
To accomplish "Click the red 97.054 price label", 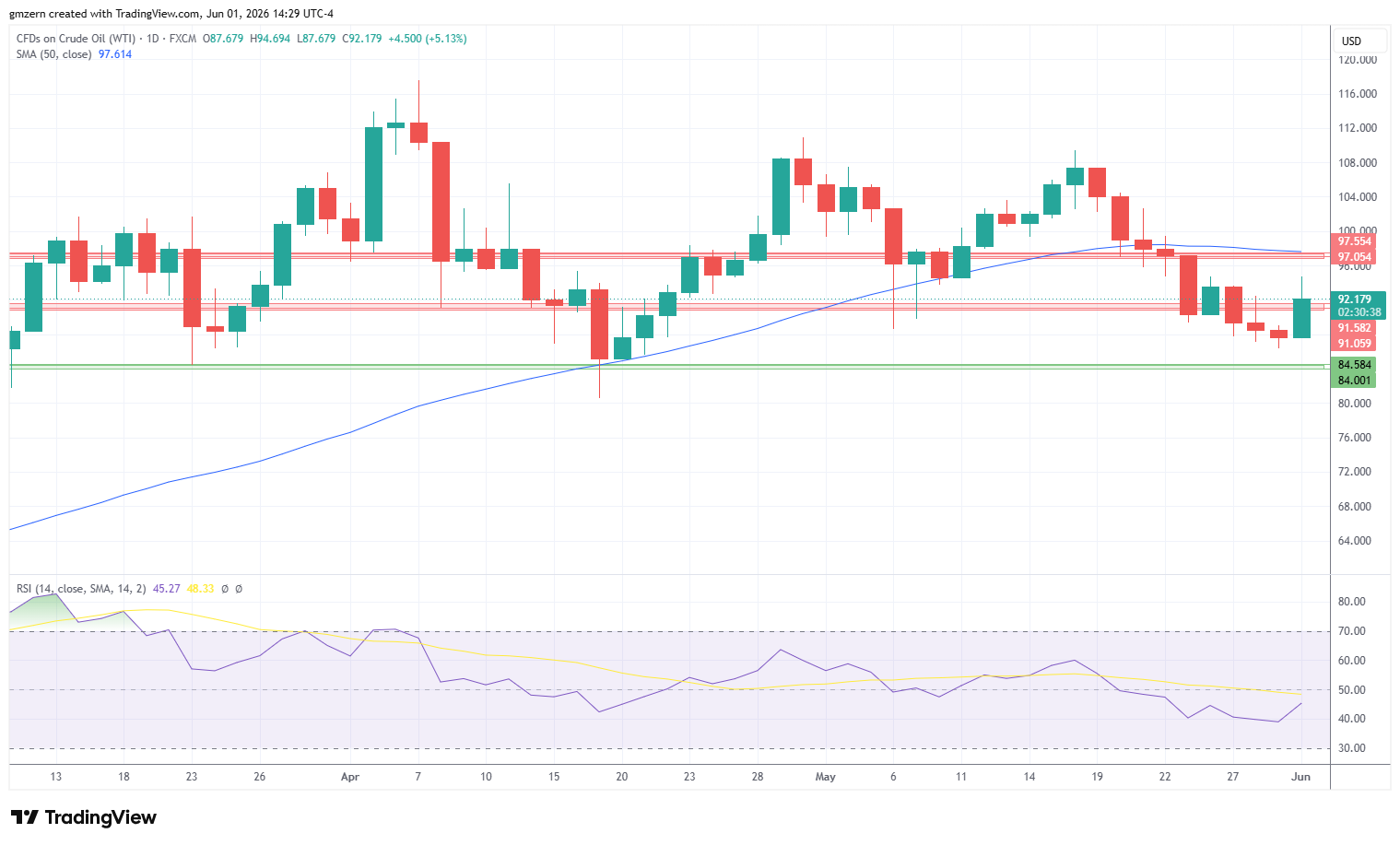I will (1354, 257).
